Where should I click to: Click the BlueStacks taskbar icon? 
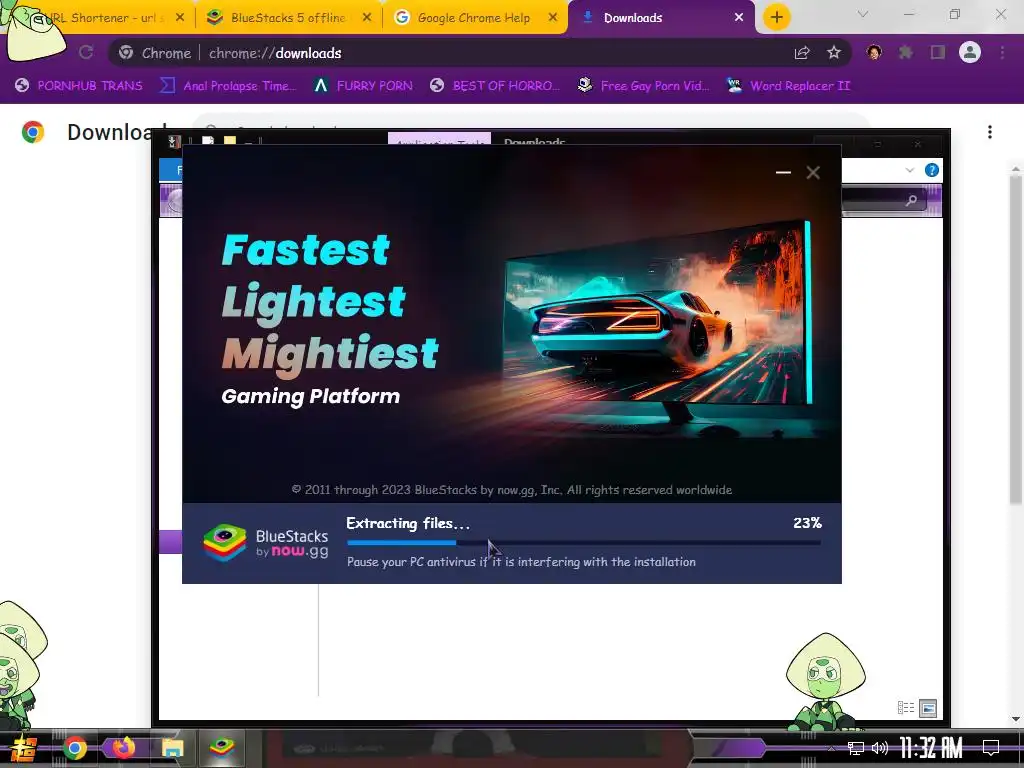[222, 748]
